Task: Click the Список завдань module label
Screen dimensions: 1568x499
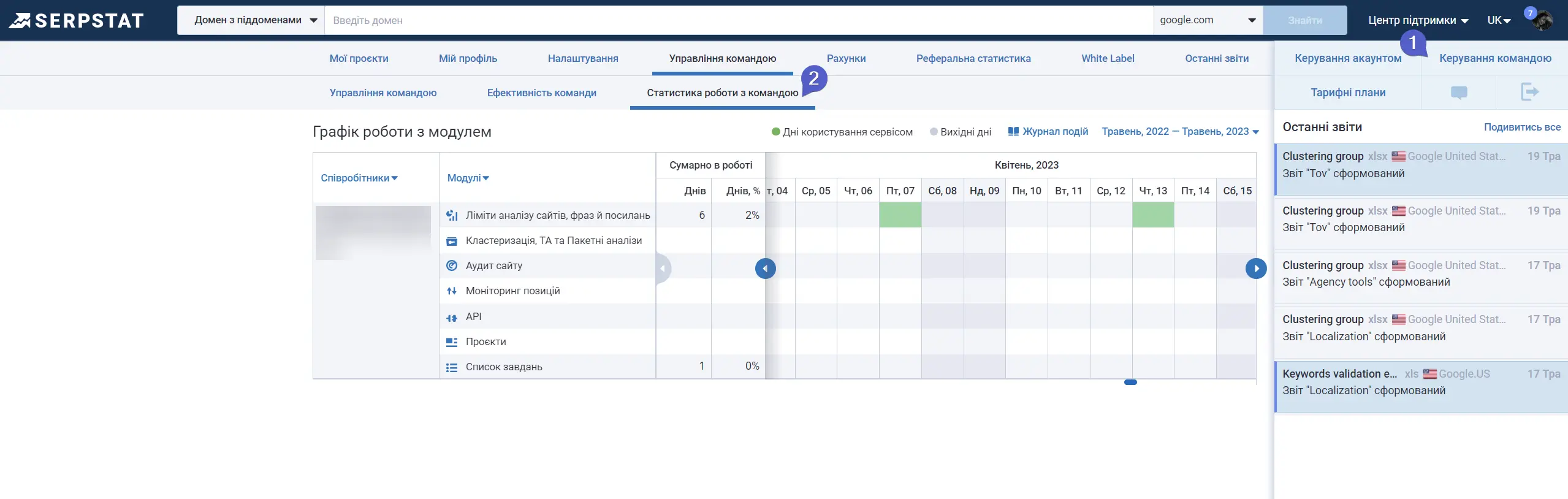Action: click(x=504, y=367)
